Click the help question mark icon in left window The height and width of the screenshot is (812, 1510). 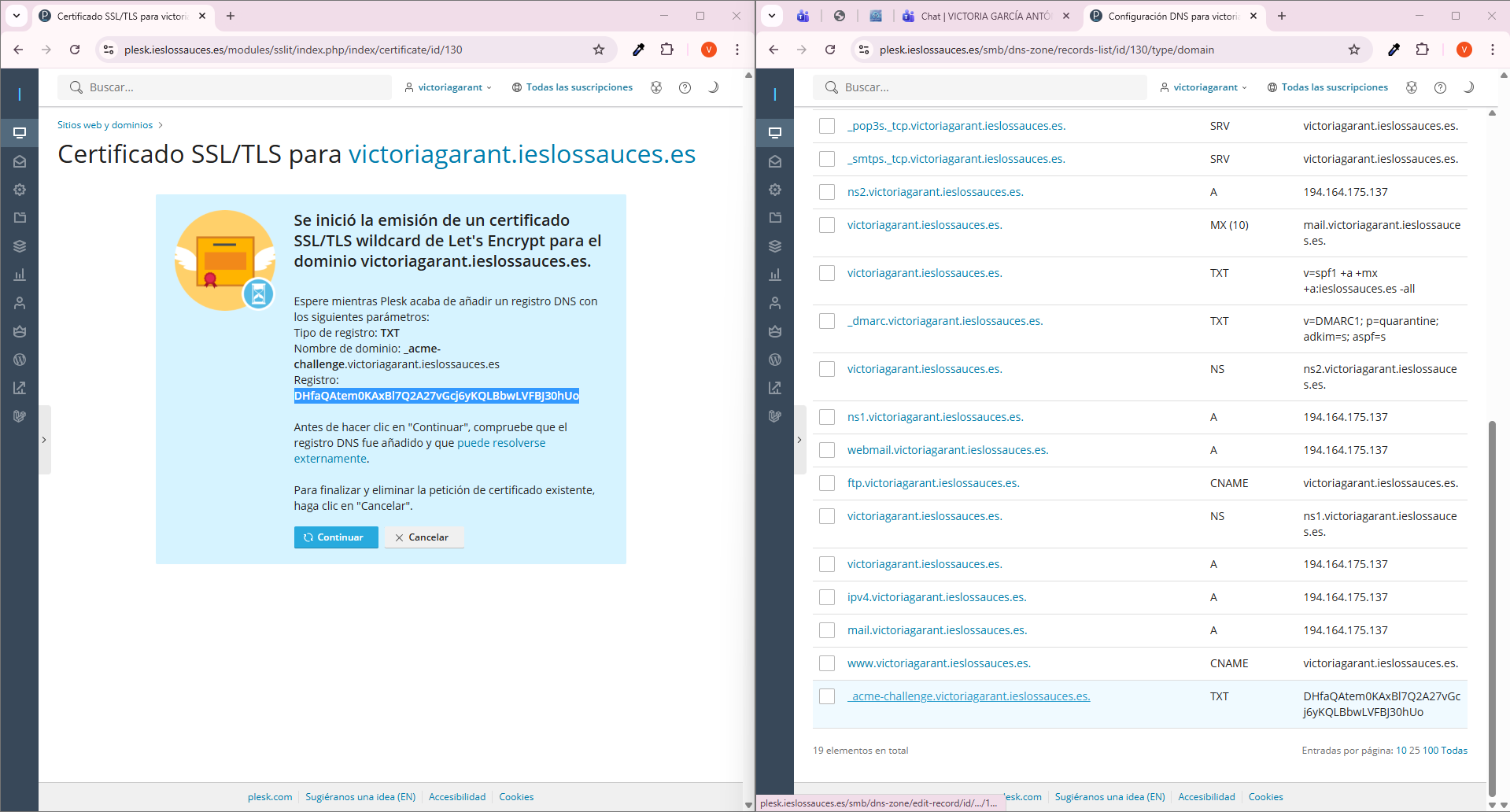[x=685, y=87]
